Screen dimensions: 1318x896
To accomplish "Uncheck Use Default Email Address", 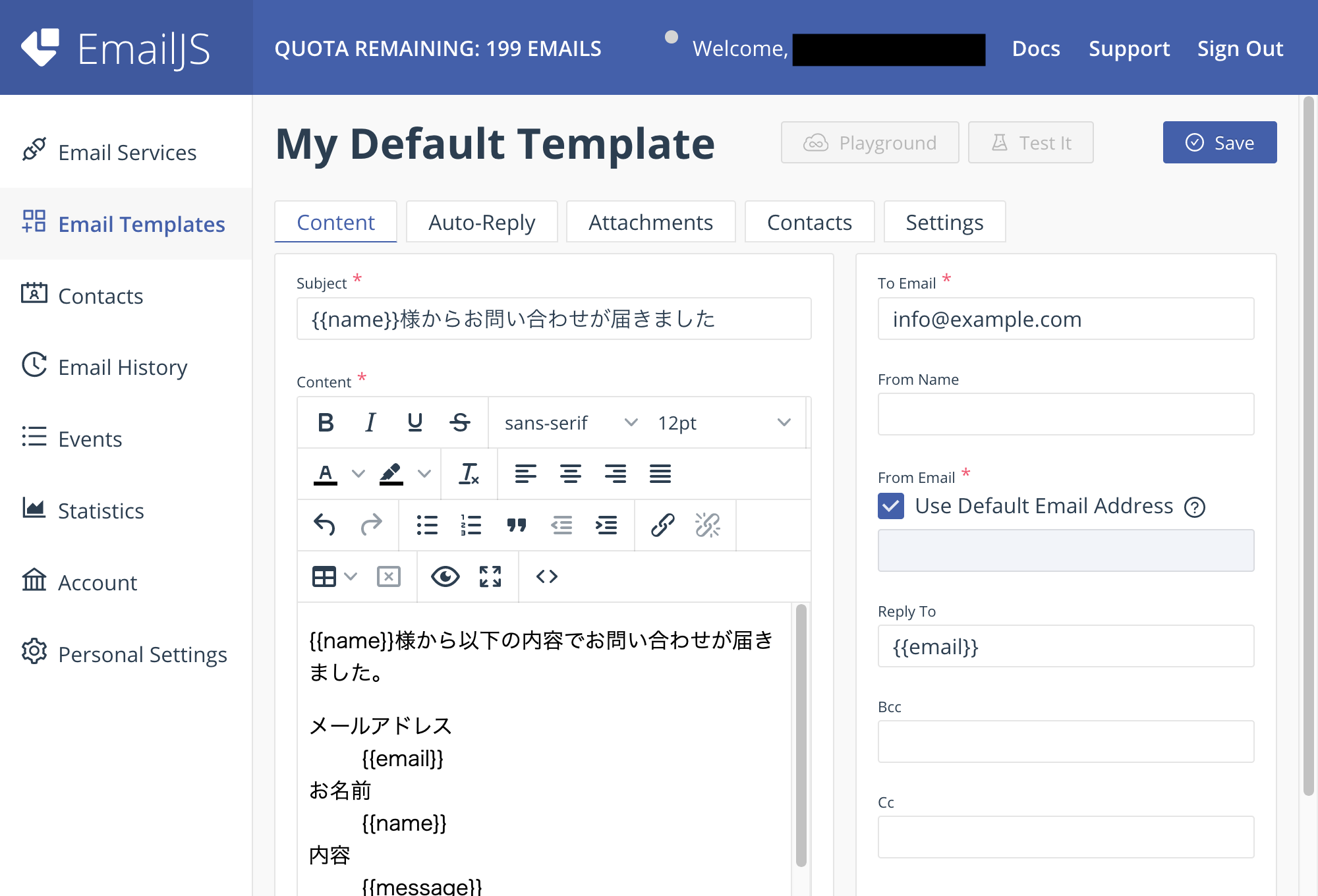I will pos(890,506).
